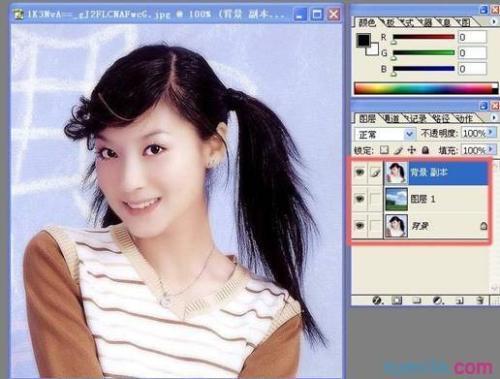Click the black foreground color swatch
Screen dimensions: 500x379
click(363, 40)
